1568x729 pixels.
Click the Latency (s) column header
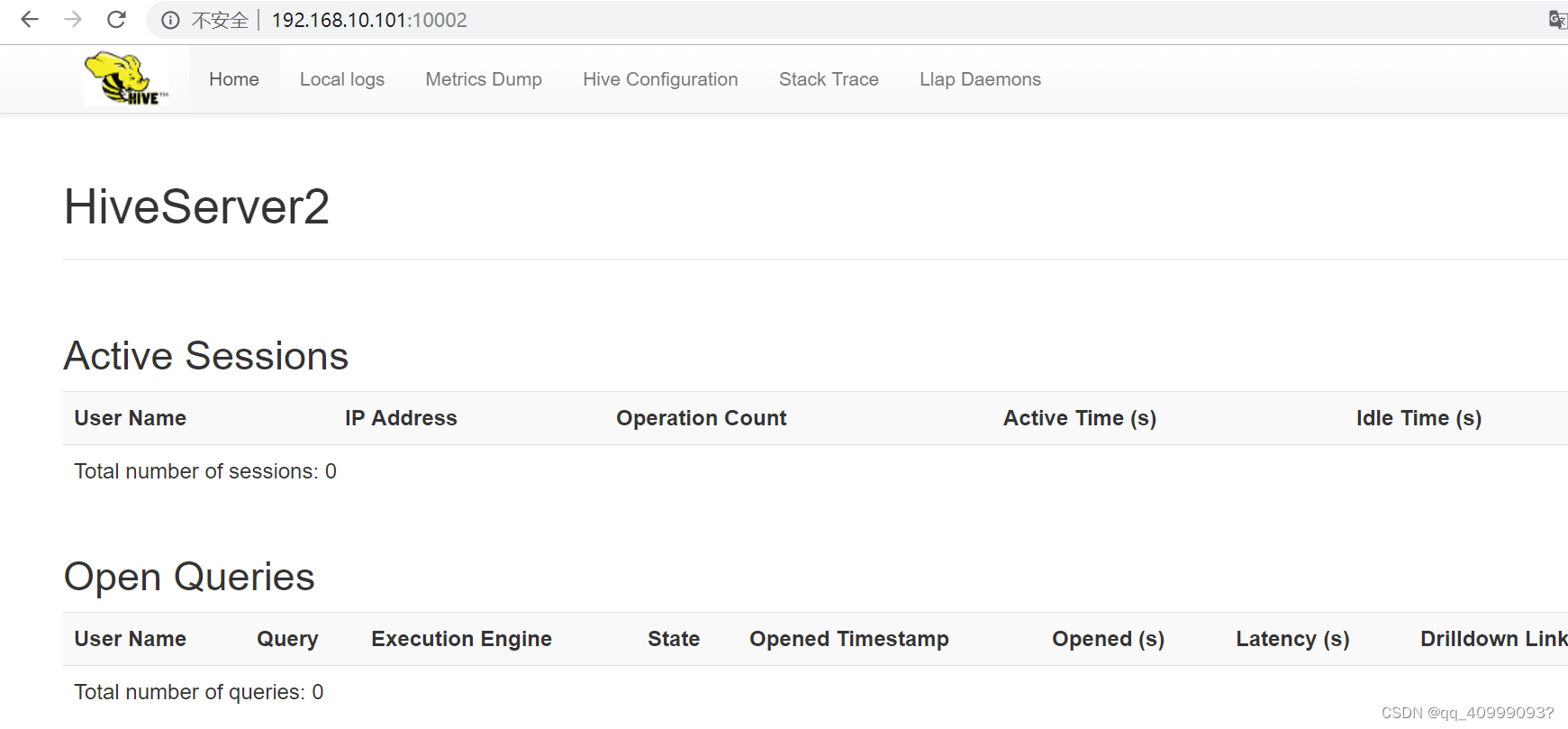pos(1292,639)
